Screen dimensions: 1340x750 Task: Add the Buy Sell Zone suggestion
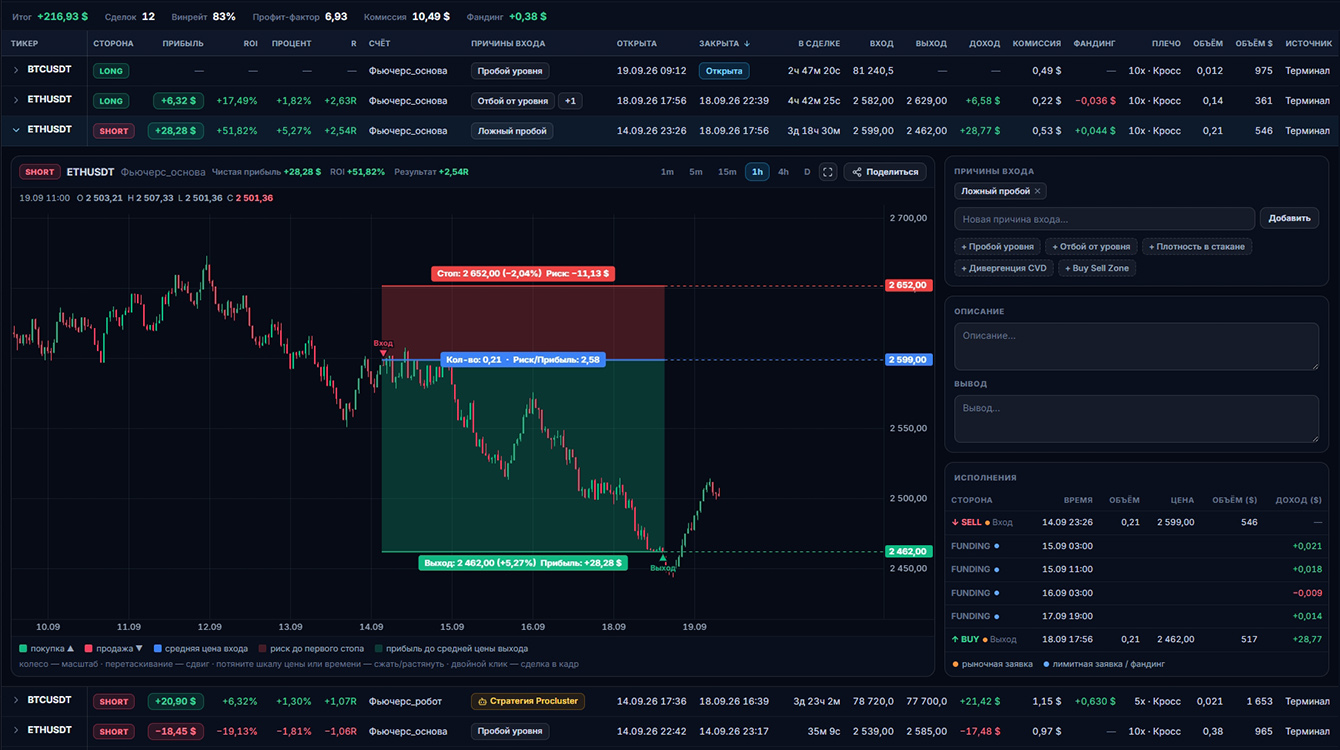pos(1097,268)
